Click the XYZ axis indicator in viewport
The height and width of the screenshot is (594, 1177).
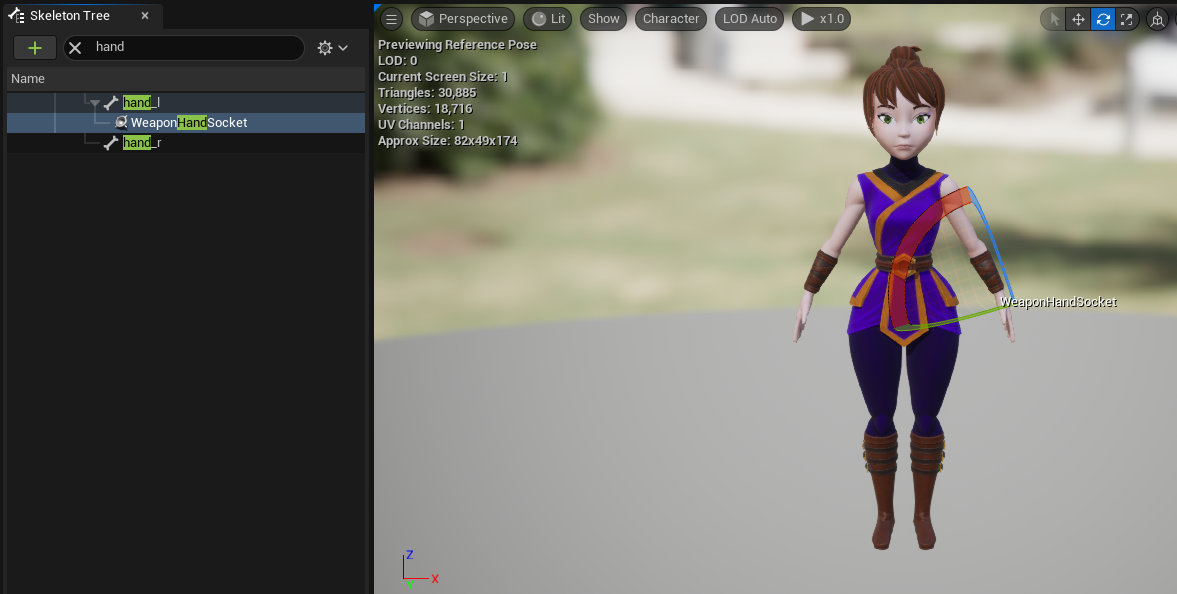tap(419, 568)
